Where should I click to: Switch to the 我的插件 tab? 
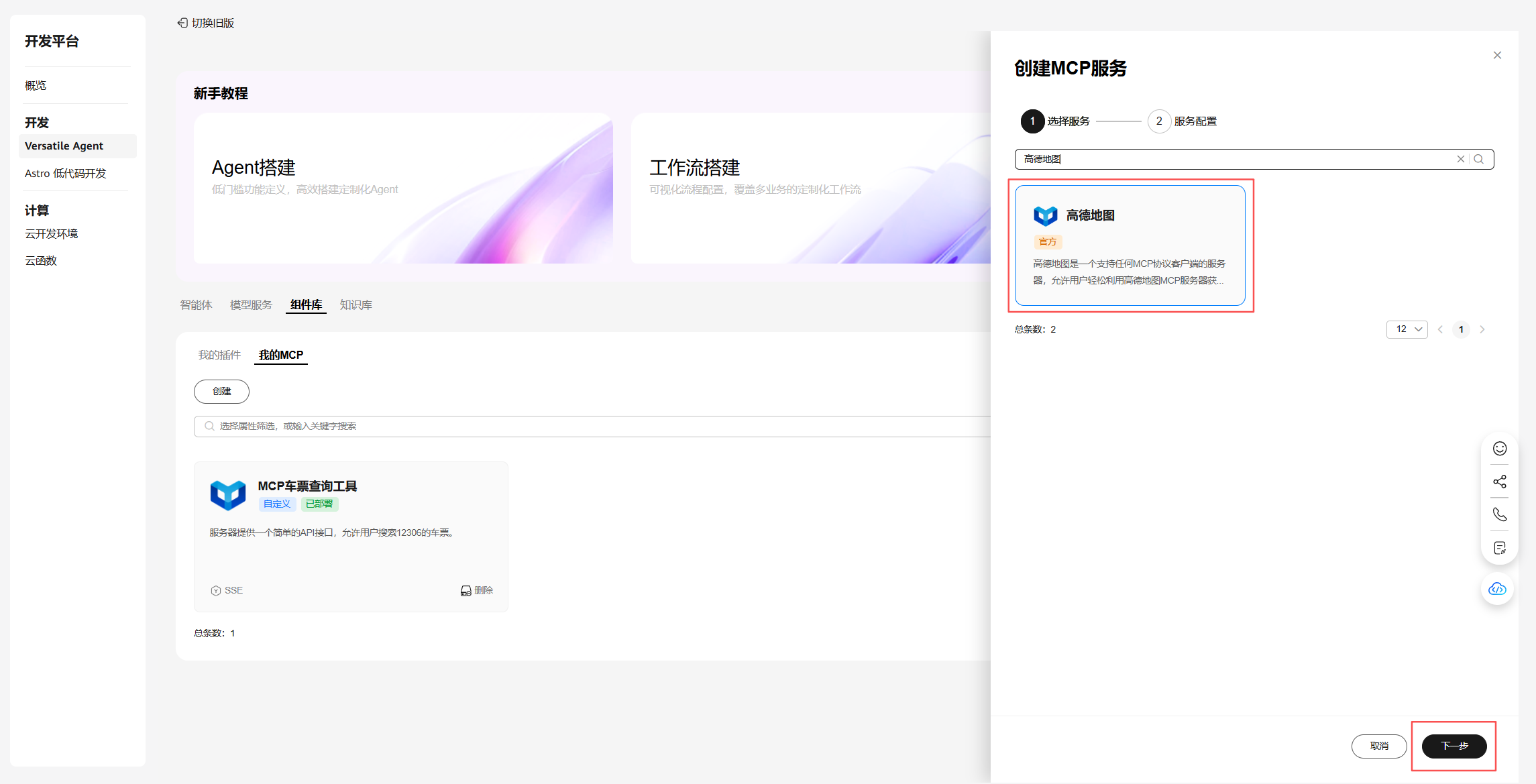tap(219, 355)
